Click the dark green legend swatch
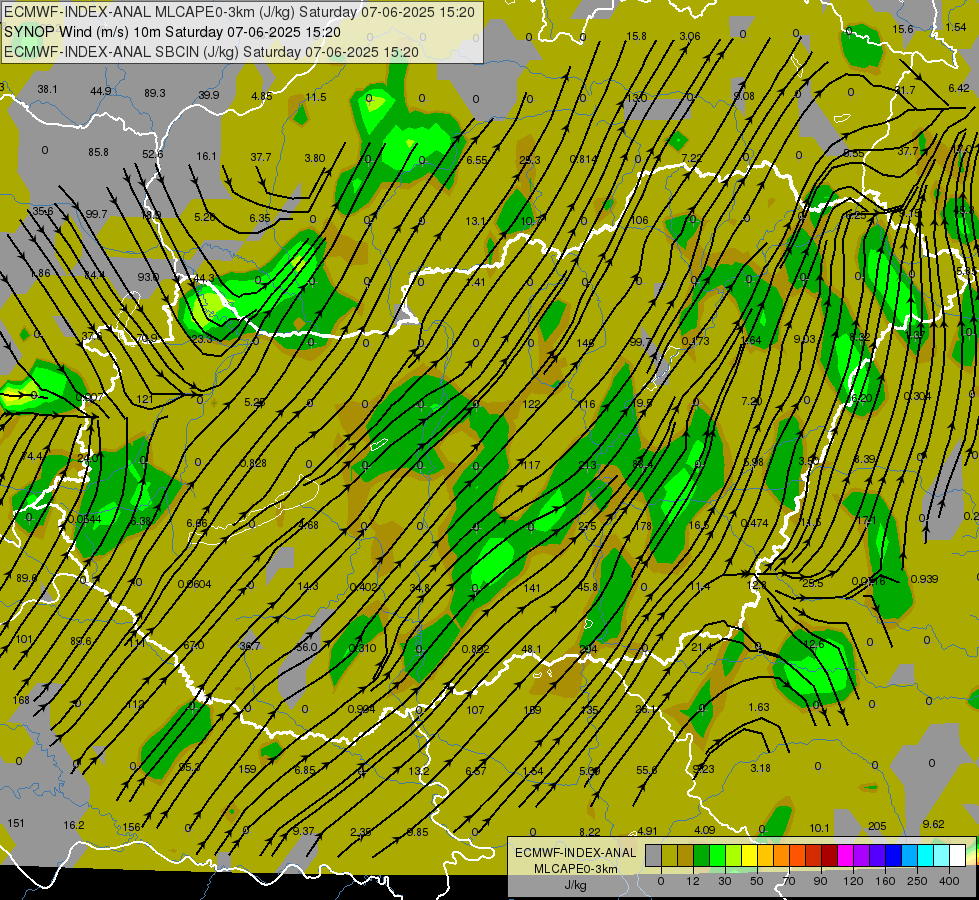The height and width of the screenshot is (900, 979). tap(701, 856)
